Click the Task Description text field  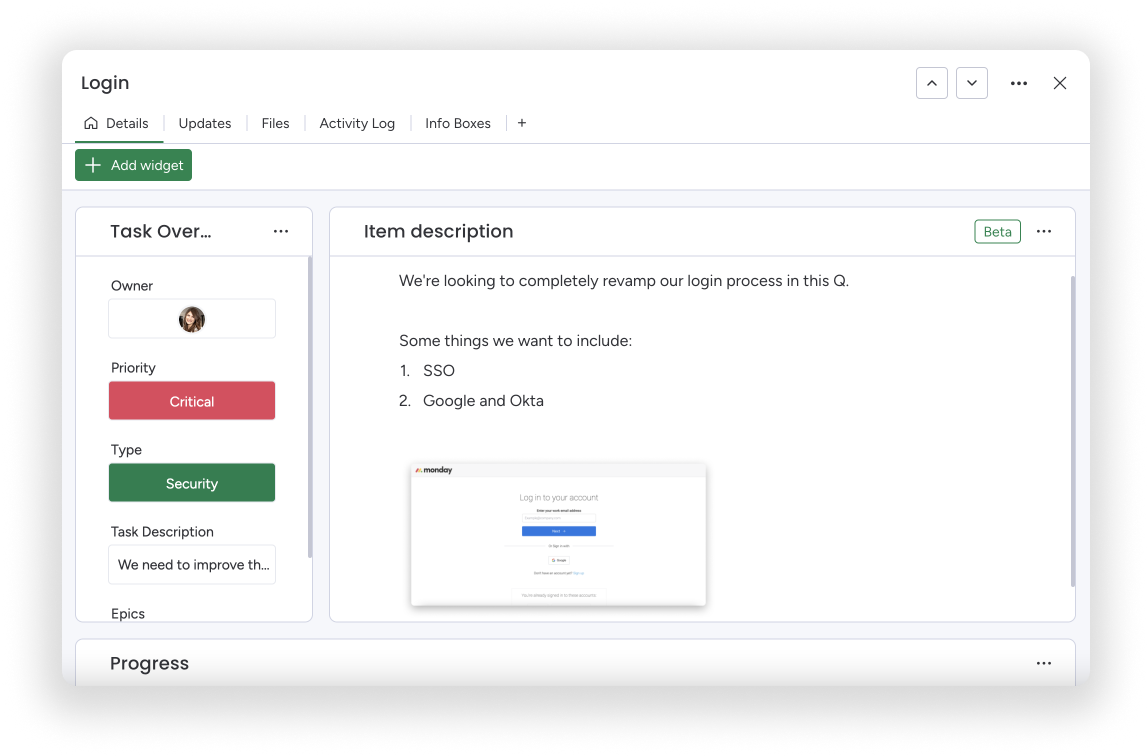coord(192,565)
